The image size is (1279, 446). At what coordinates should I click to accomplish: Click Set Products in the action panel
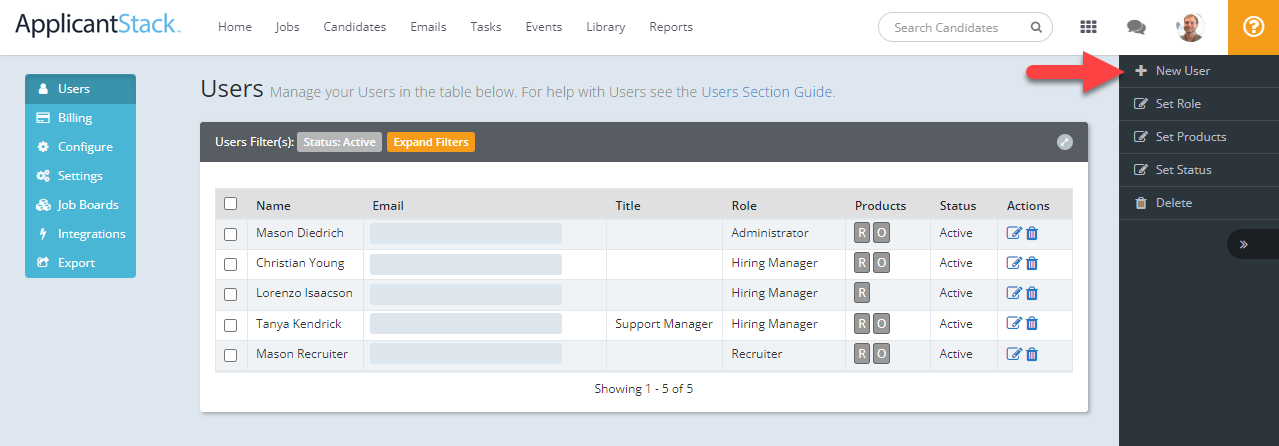click(x=1199, y=137)
